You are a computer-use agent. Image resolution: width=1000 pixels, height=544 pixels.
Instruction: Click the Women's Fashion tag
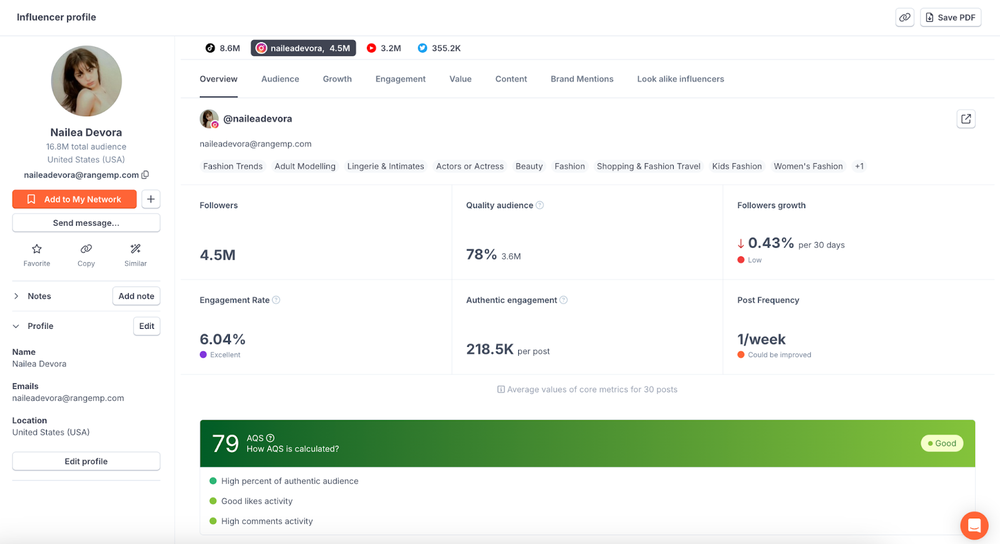pyautogui.click(x=808, y=166)
